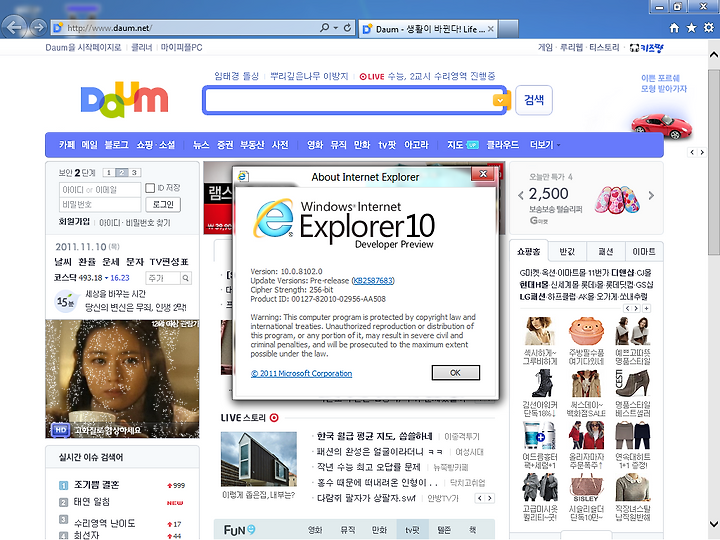Image resolution: width=720 pixels, height=540 pixels.
Task: Check the ID 저장 checkbox
Action: [x=150, y=188]
